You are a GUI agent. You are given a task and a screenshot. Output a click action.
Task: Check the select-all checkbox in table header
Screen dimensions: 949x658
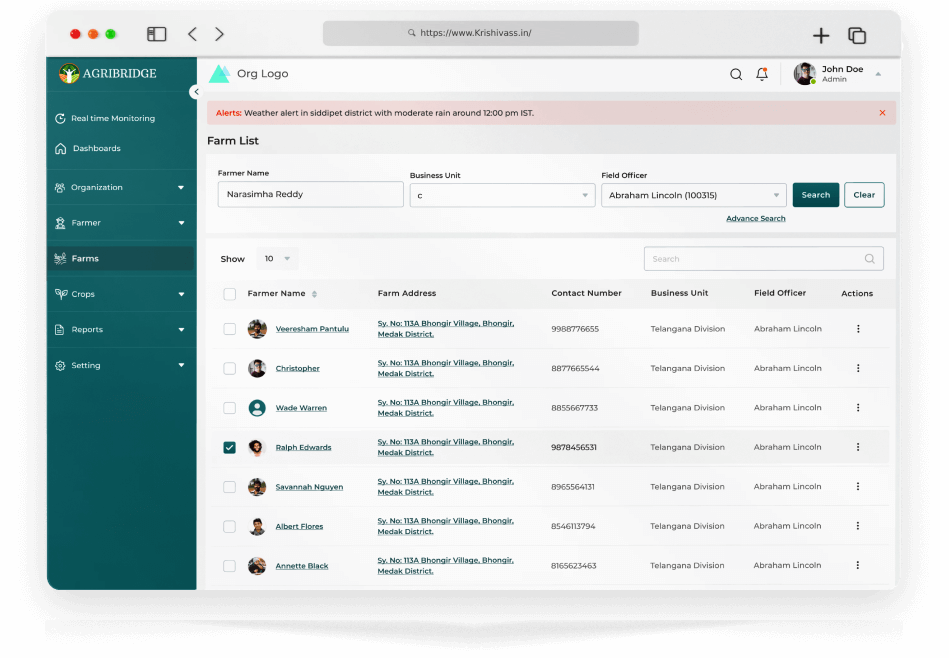click(x=229, y=293)
